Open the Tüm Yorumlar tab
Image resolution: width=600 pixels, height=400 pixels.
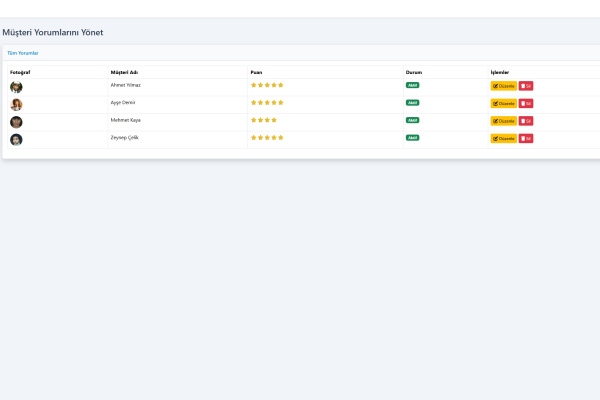click(23, 53)
